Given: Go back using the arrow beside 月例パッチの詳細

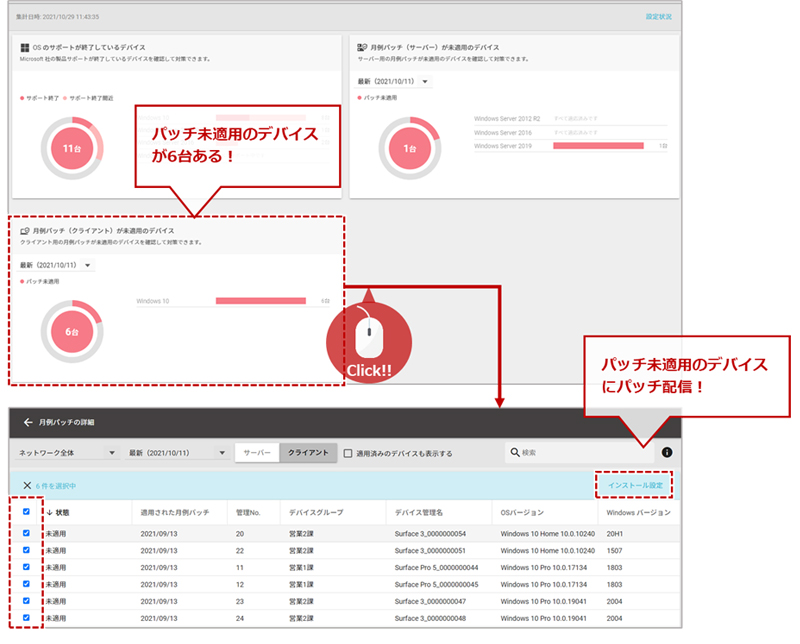Looking at the screenshot, I should [x=28, y=422].
